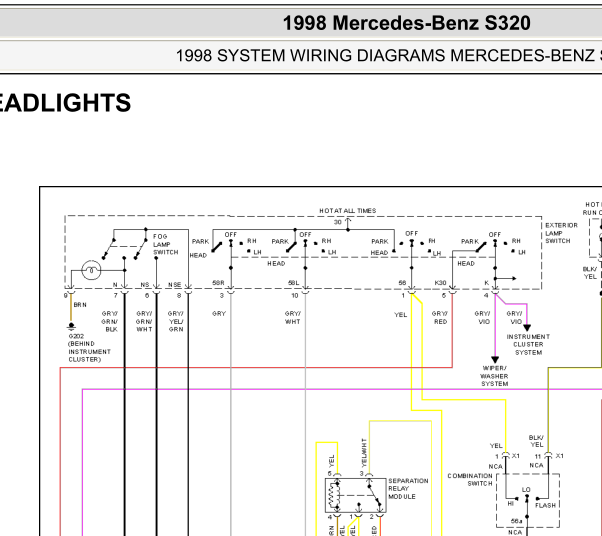Click the "58L" terminal label
Screen dimensions: 602x536
coord(293,283)
